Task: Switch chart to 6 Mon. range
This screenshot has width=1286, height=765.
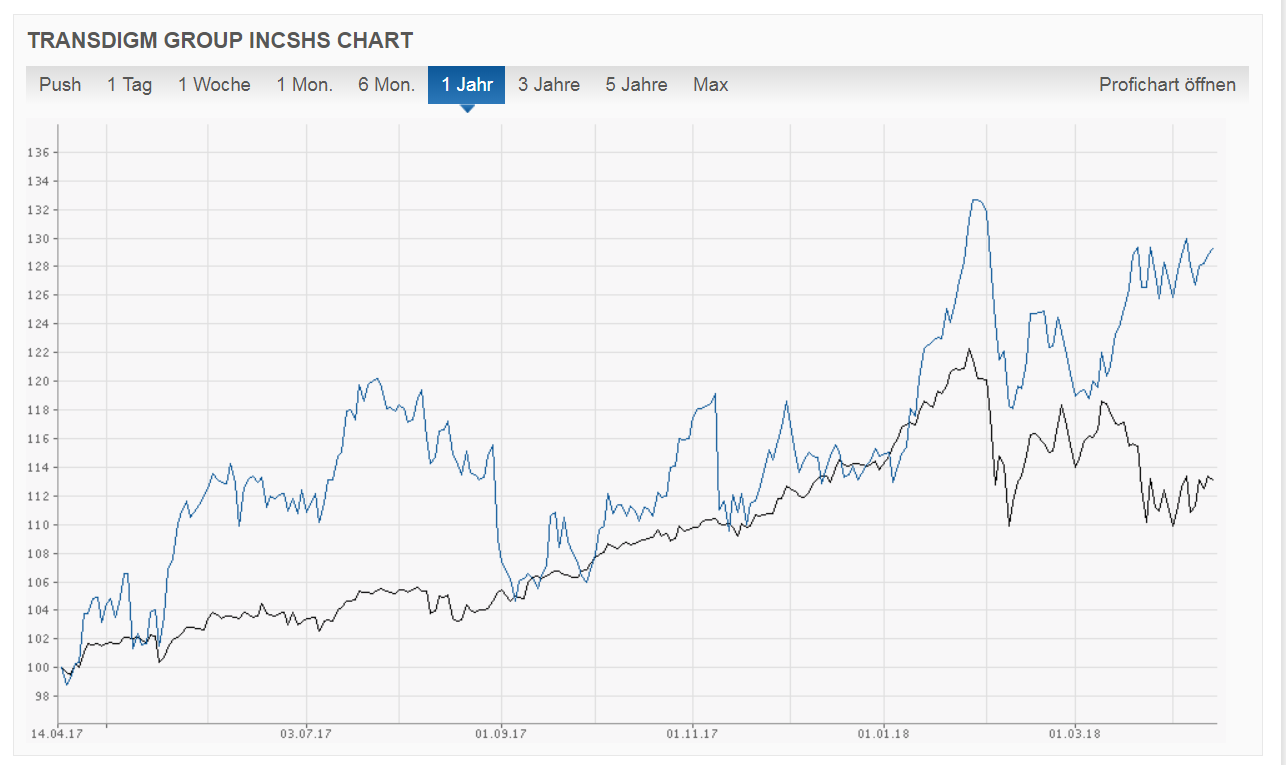Action: coord(386,85)
